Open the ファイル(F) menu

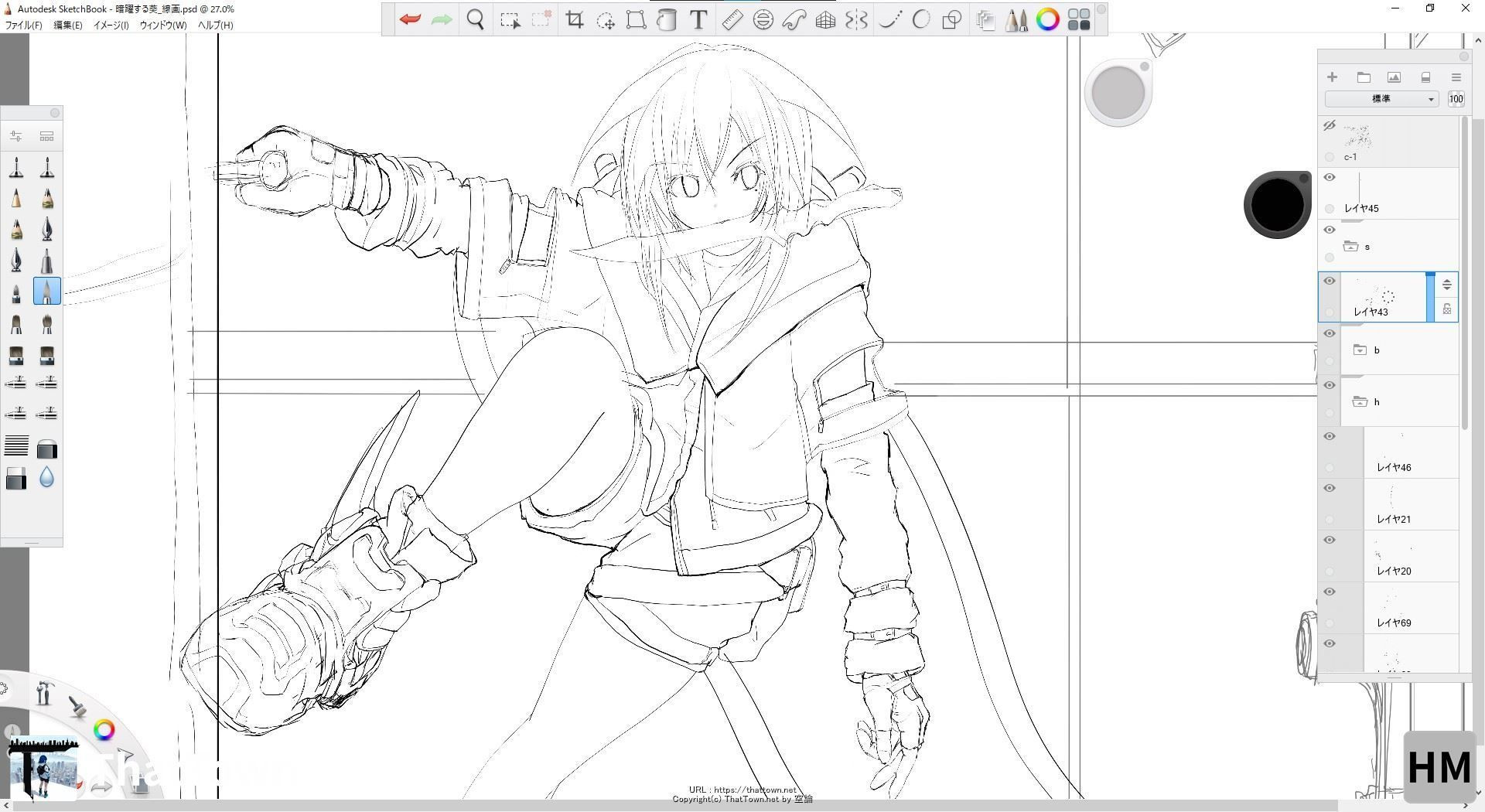click(x=23, y=26)
